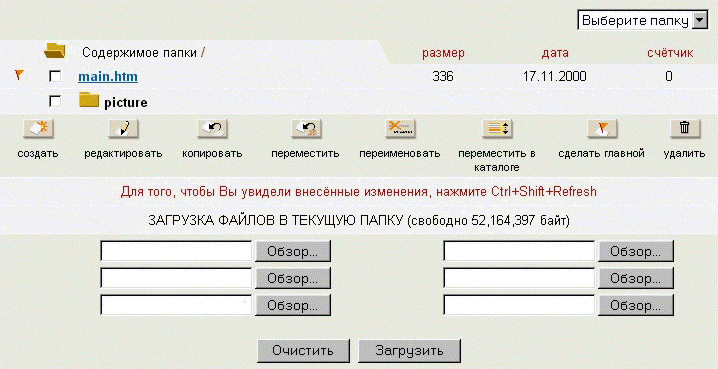
Task: Click the дата column header
Action: coord(555,53)
